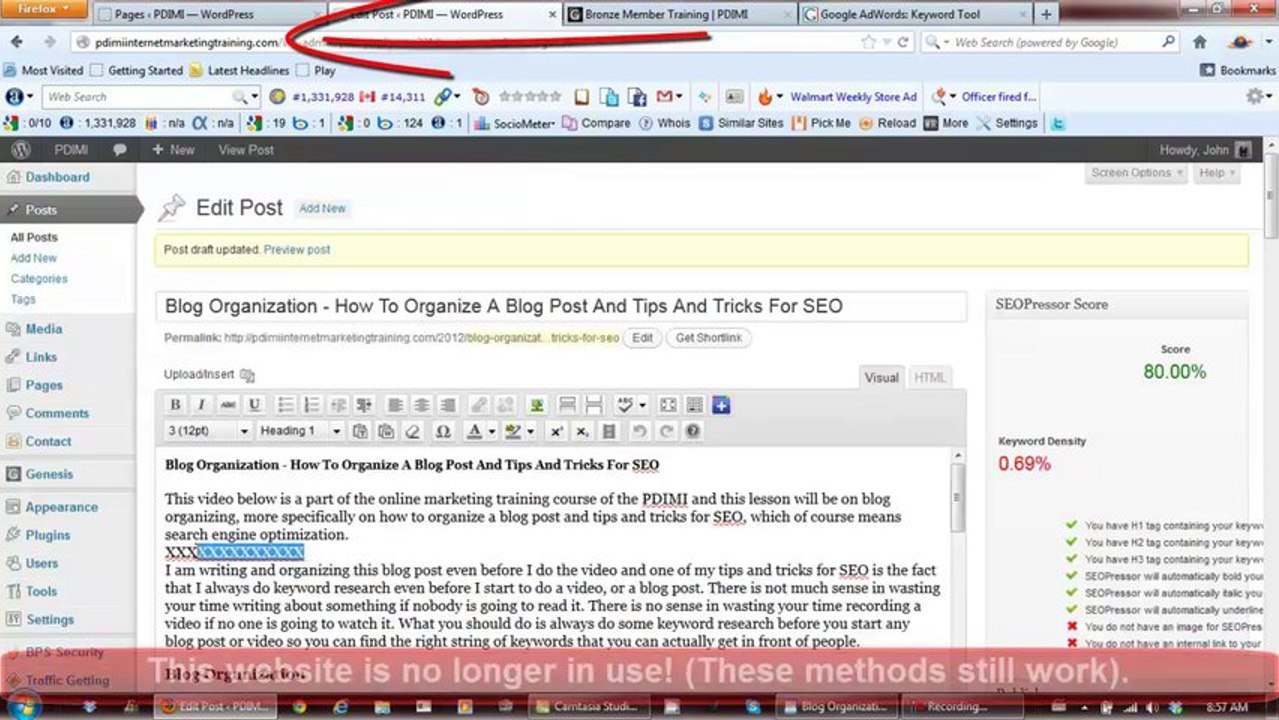Apply superscript formatting
This screenshot has width=1279, height=720.
click(557, 431)
